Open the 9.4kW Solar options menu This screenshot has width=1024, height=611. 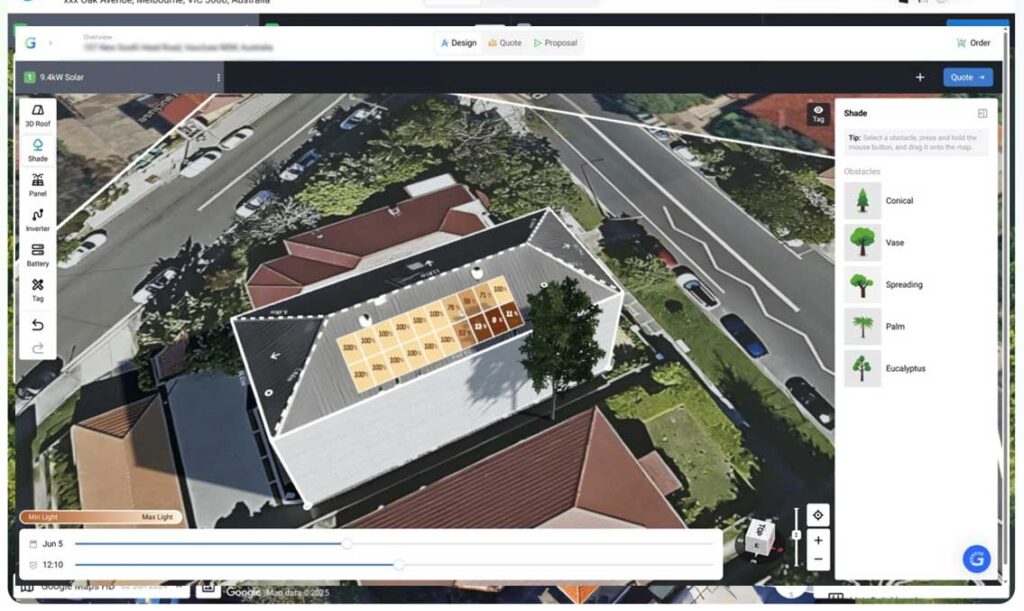(218, 77)
